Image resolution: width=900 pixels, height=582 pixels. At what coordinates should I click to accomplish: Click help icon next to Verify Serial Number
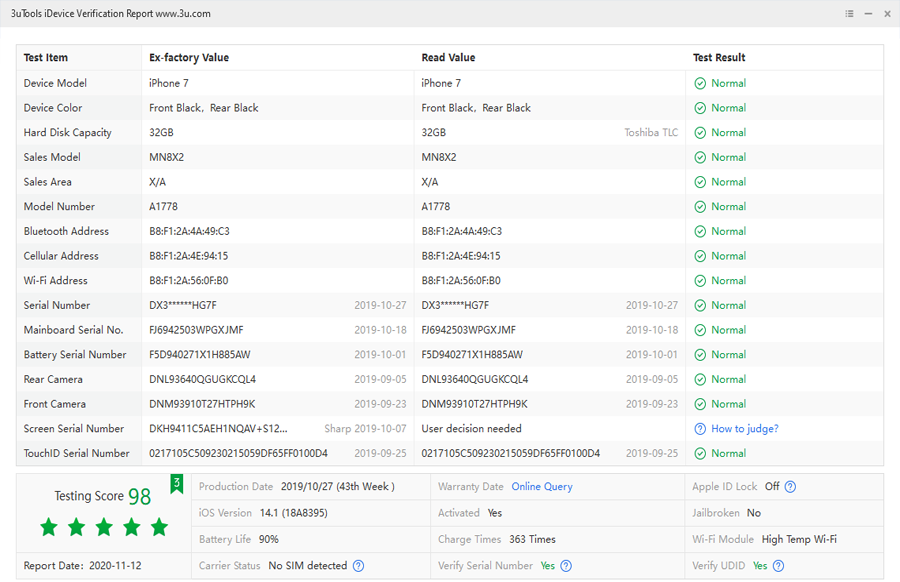(566, 566)
